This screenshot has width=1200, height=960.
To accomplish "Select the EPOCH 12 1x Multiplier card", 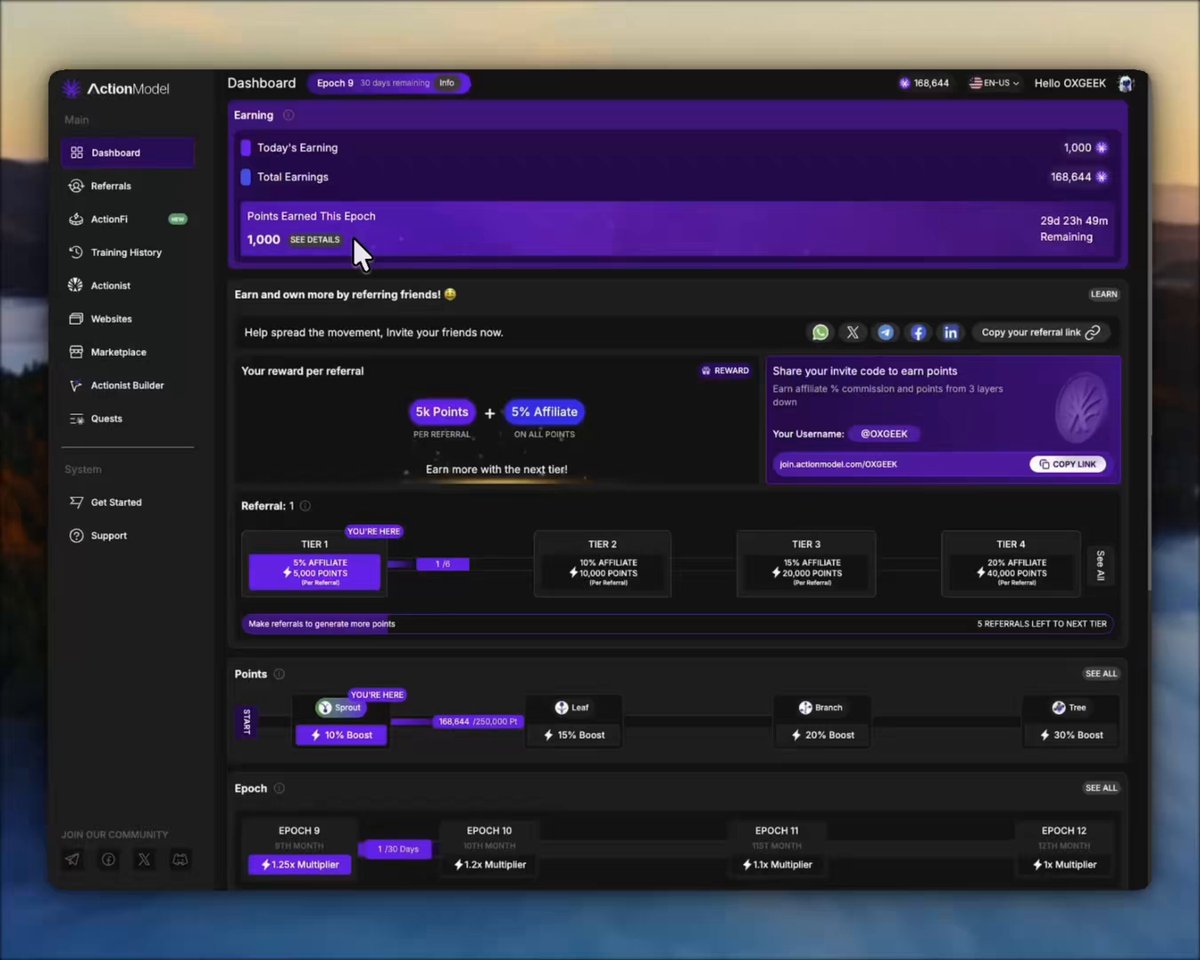I will pyautogui.click(x=1064, y=849).
